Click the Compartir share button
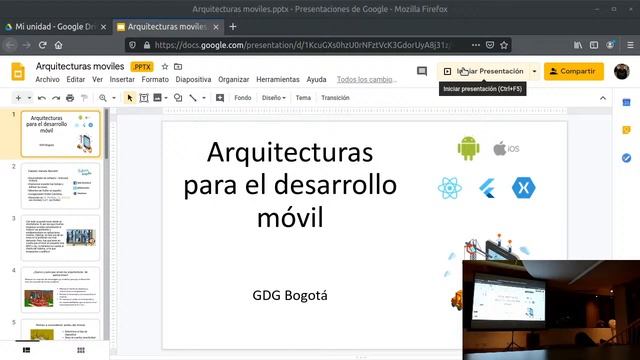Screen dimensions: 640x360 pos(574,71)
